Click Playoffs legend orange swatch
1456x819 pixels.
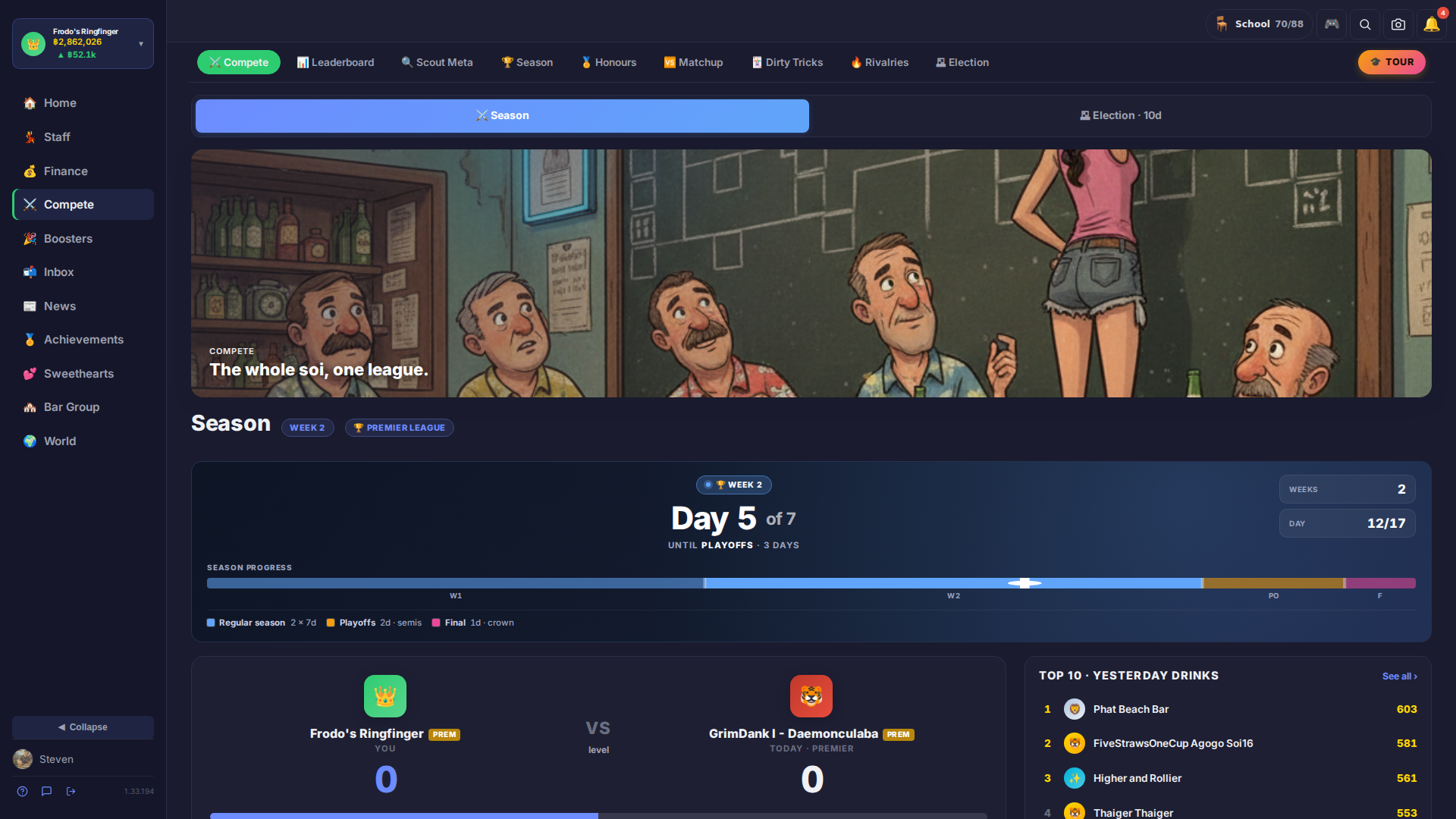pyautogui.click(x=331, y=623)
